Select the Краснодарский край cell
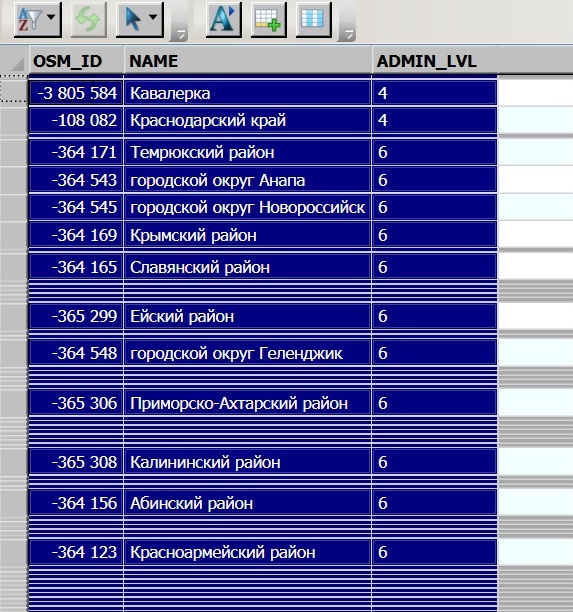This screenshot has width=573, height=612. [247, 120]
